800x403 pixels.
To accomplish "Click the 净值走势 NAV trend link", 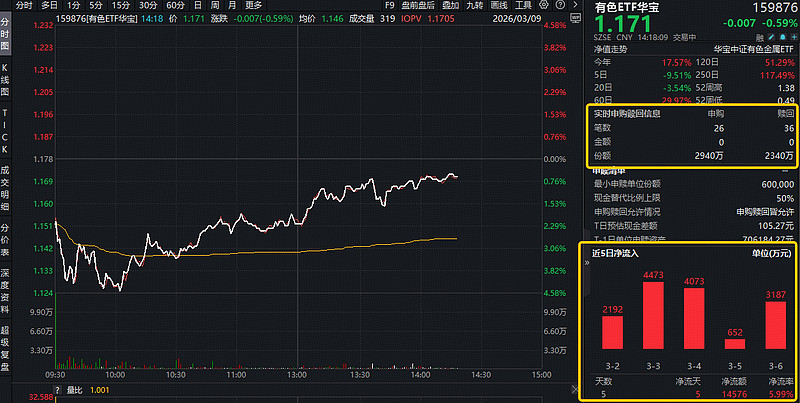I will [613, 48].
